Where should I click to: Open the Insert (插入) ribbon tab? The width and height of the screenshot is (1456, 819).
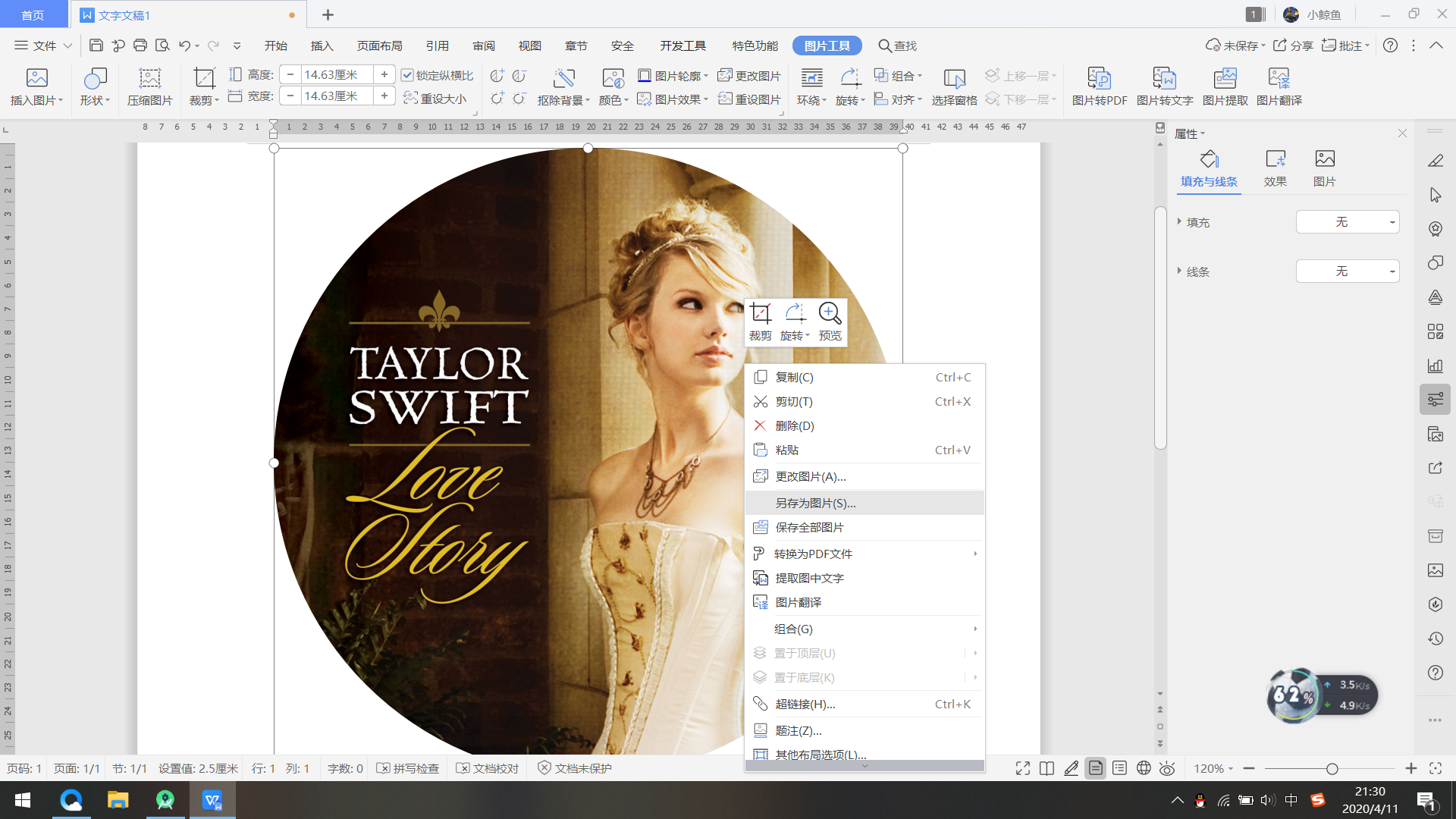coord(322,45)
